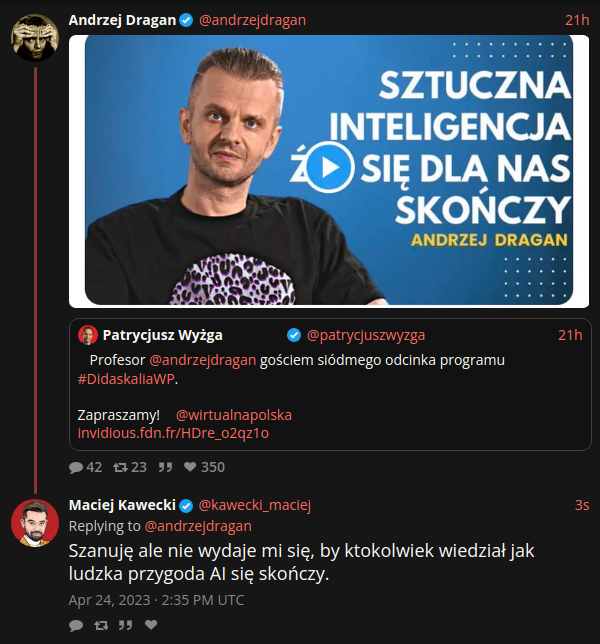Viewport: 600px width, 644px height.
Task: Open the Apr 24, 2023 timestamp link
Action: [156, 600]
